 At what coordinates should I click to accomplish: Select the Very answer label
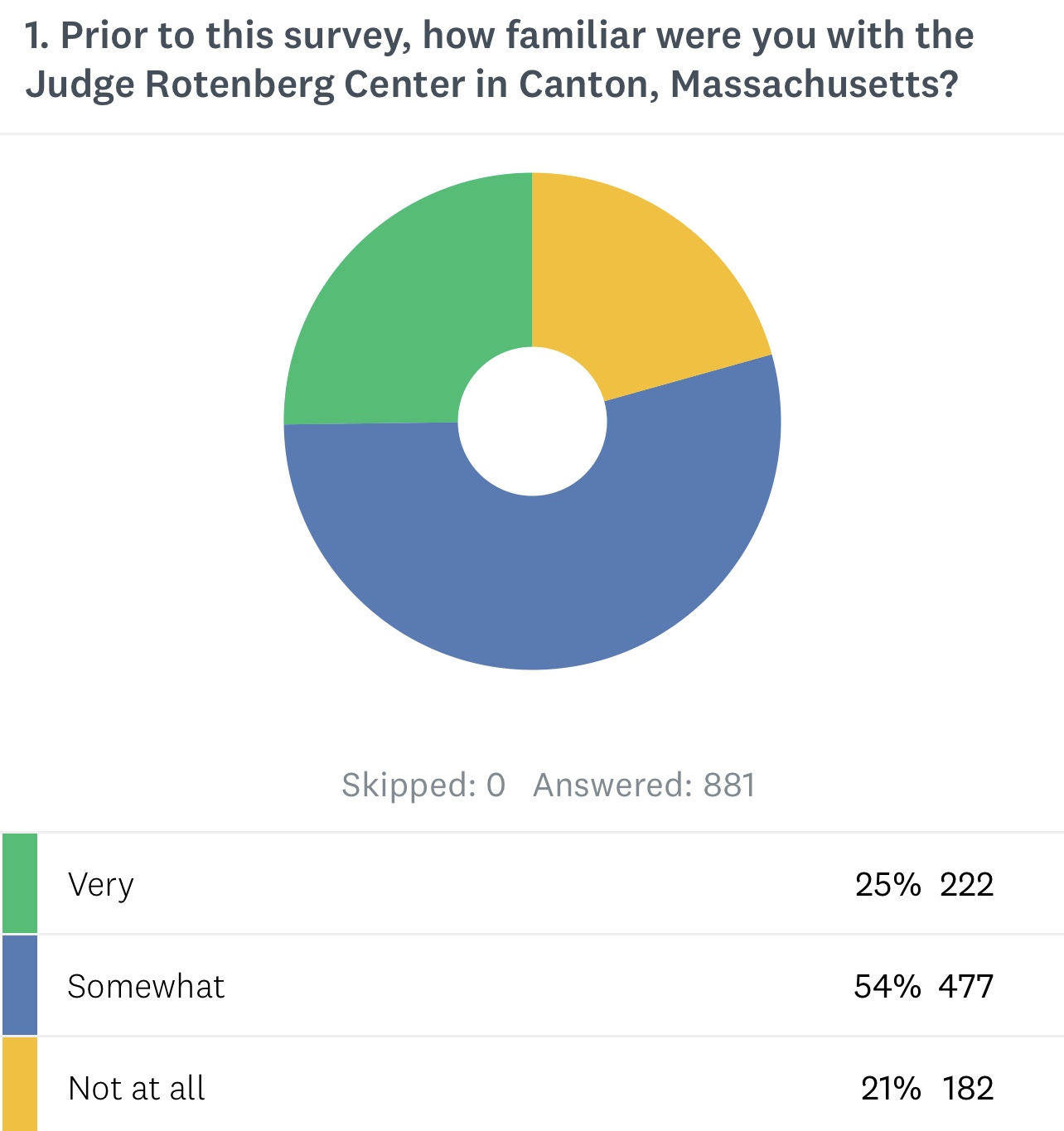click(x=100, y=885)
